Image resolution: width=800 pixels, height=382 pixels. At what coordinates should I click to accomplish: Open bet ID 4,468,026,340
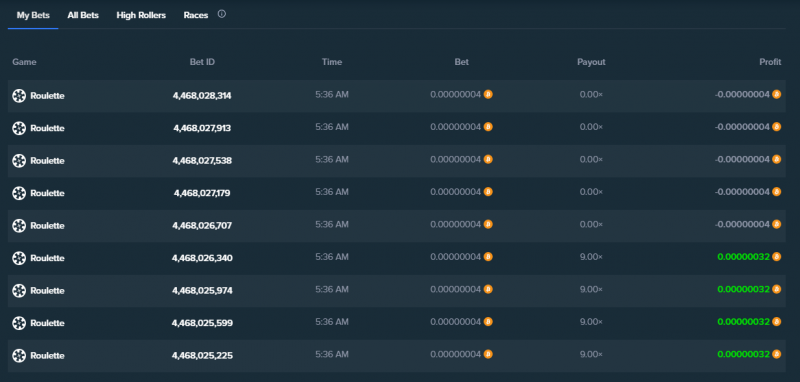pos(202,258)
